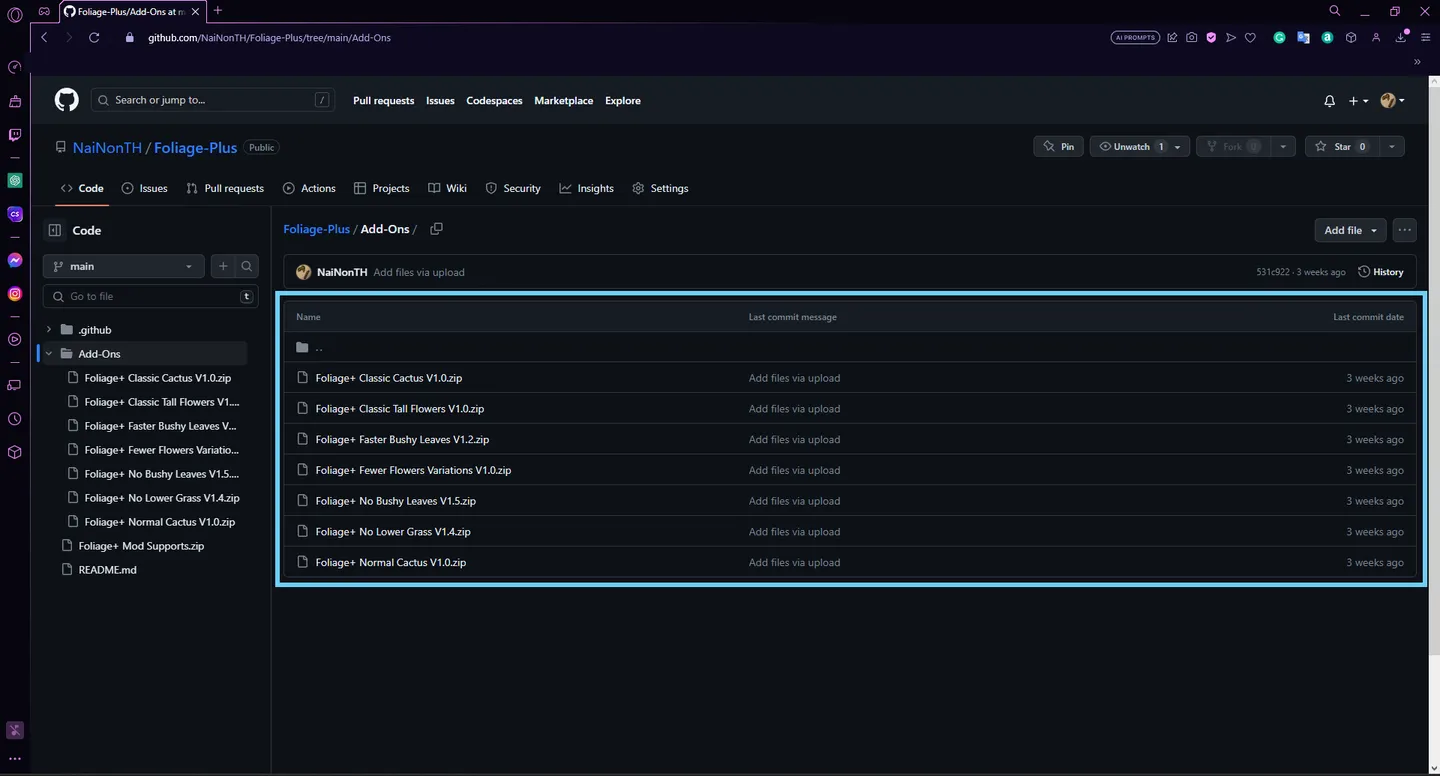Reload the page with the refresh button
The height and width of the screenshot is (776, 1440).
click(94, 38)
